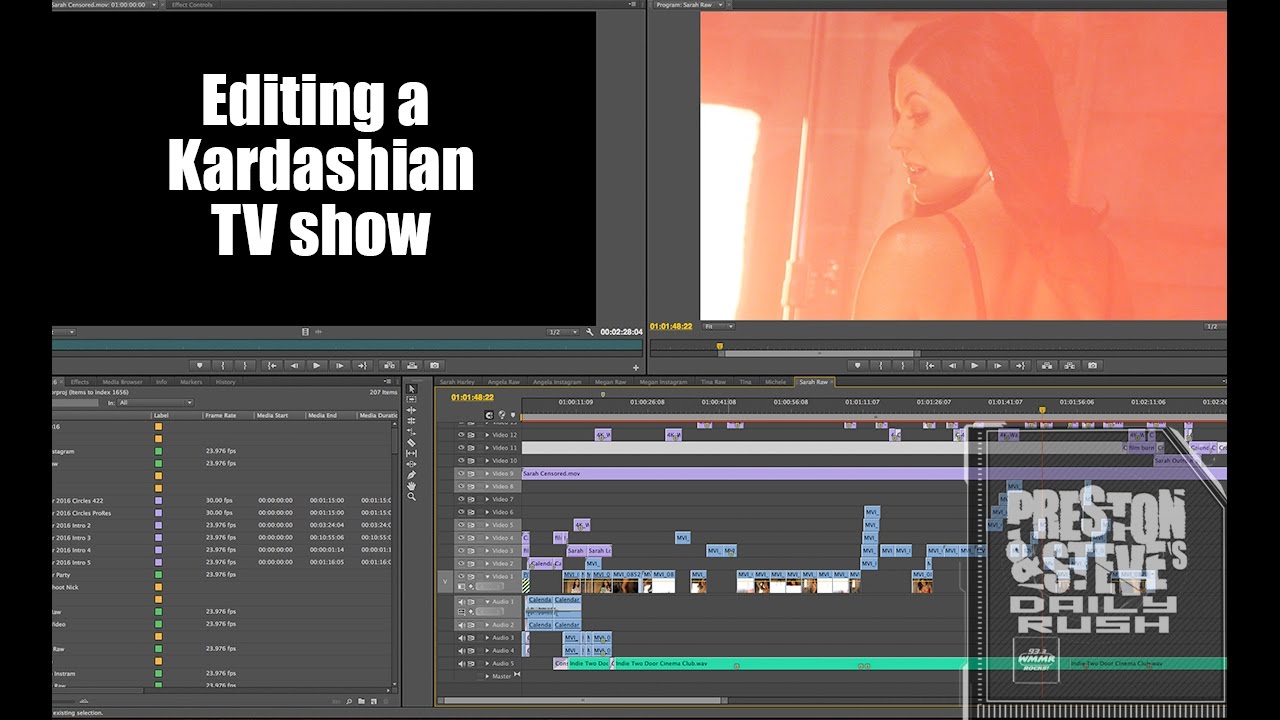
Task: Toggle sync lock on Video 7
Action: point(472,499)
